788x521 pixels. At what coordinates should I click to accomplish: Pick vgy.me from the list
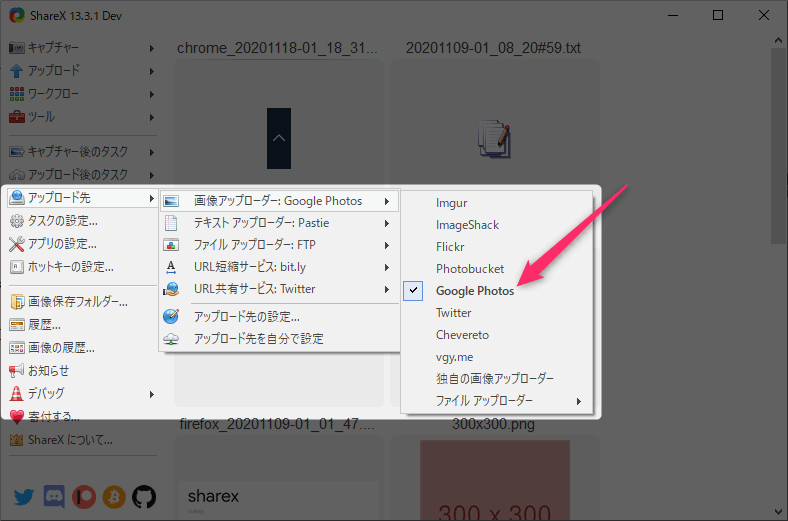[454, 357]
